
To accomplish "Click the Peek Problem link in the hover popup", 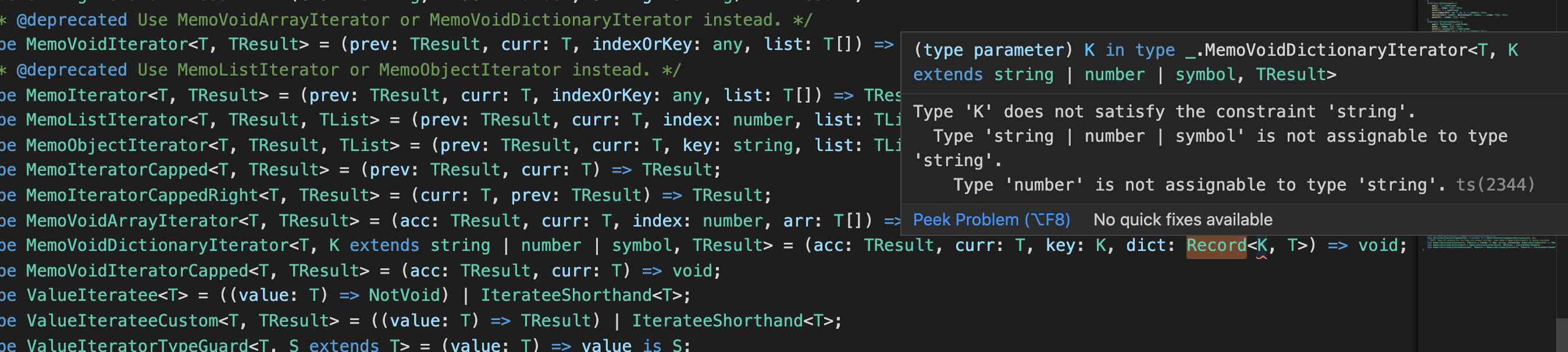I will coord(991,220).
